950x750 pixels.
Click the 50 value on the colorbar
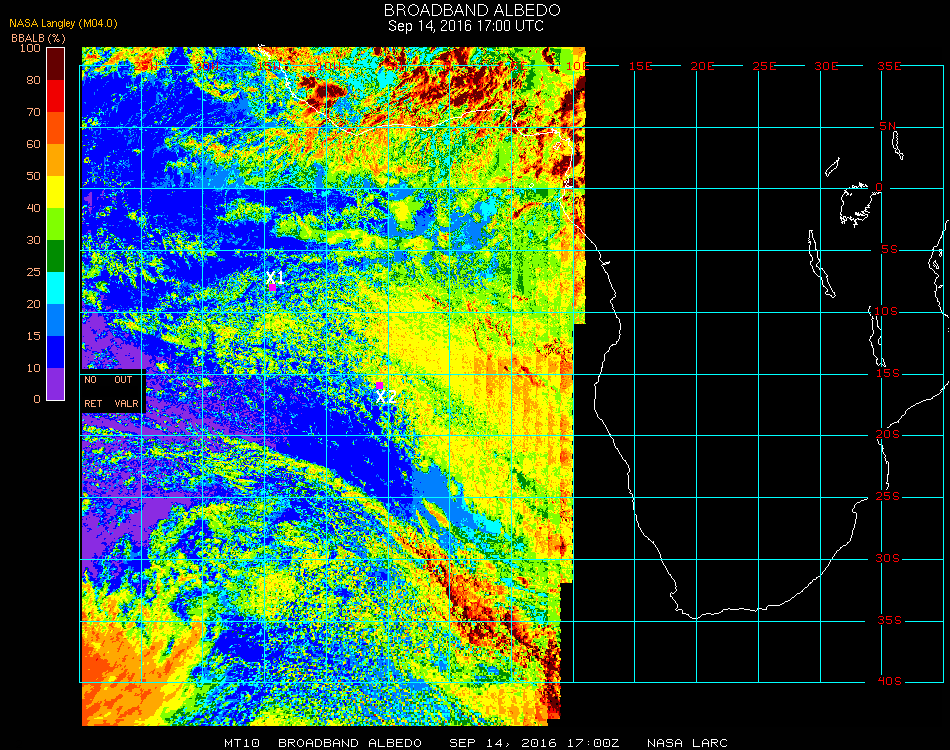tap(33, 177)
